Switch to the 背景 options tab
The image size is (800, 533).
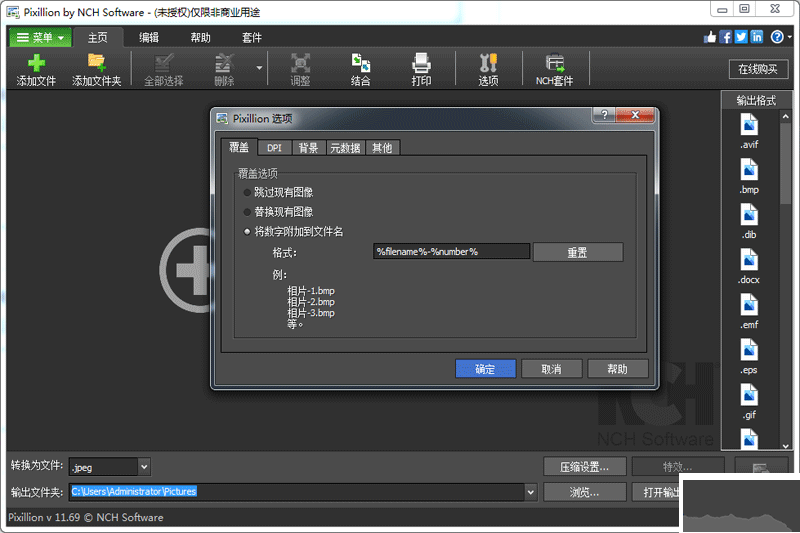[308, 148]
